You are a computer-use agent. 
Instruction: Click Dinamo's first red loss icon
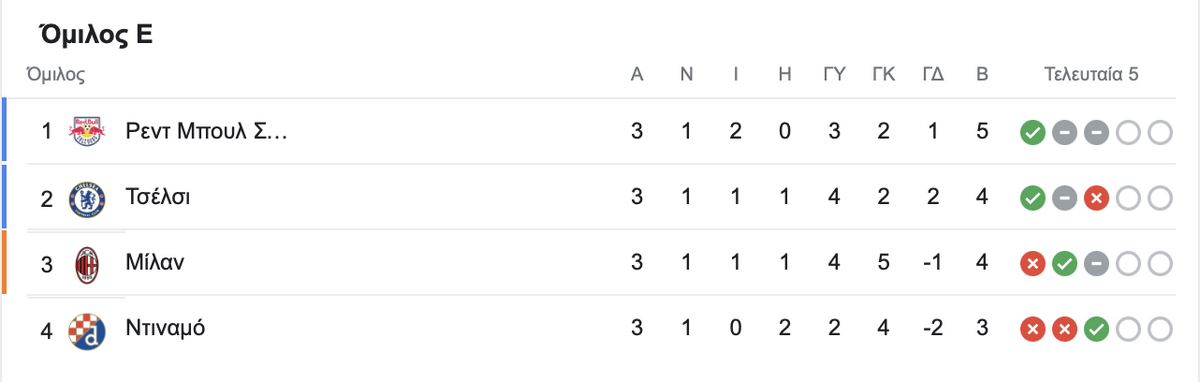[x=1032, y=329]
